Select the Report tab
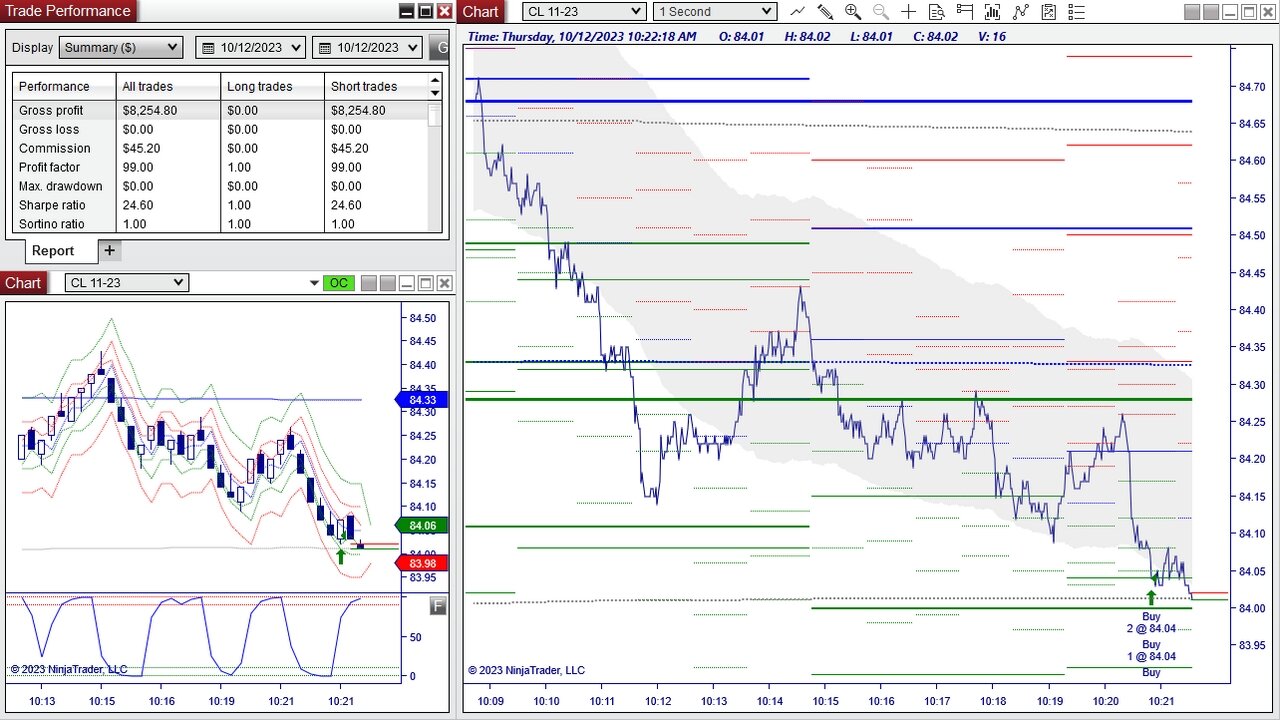 click(53, 251)
